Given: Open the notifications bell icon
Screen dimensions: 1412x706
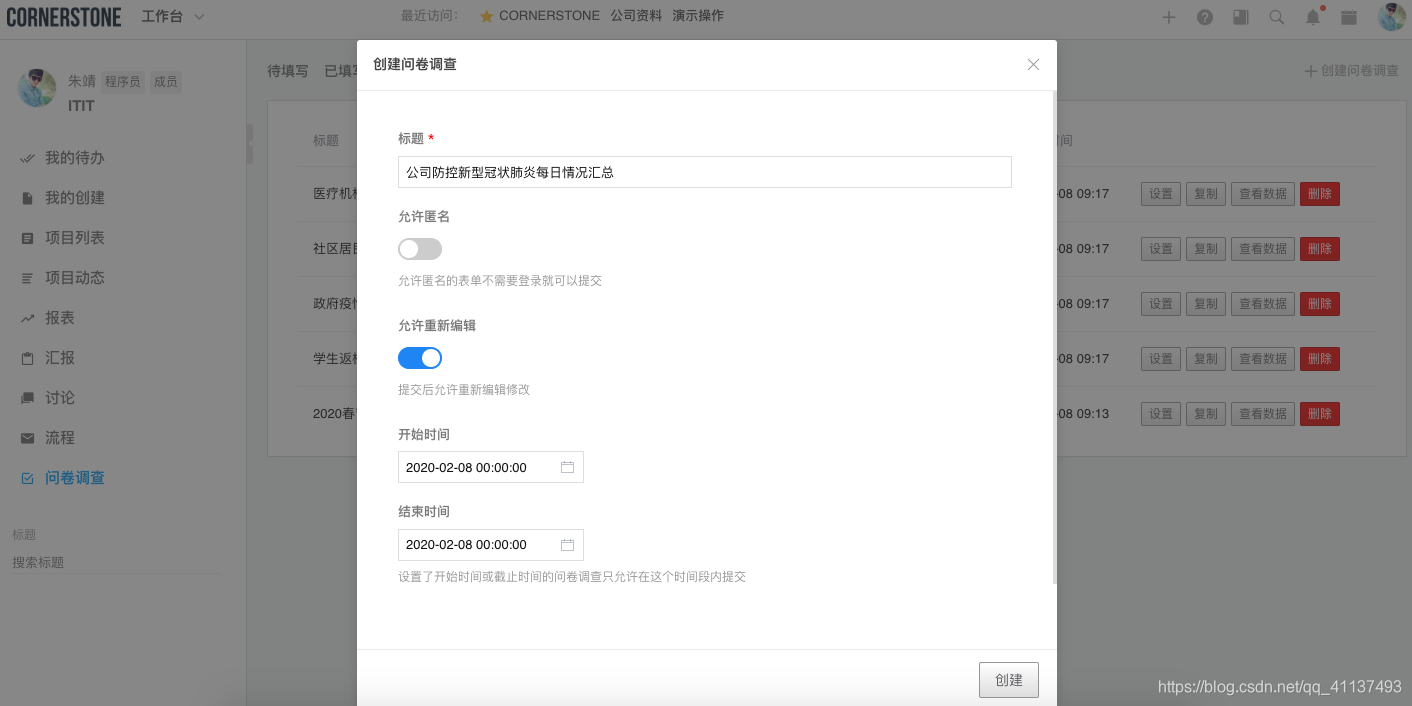Looking at the screenshot, I should [1313, 17].
